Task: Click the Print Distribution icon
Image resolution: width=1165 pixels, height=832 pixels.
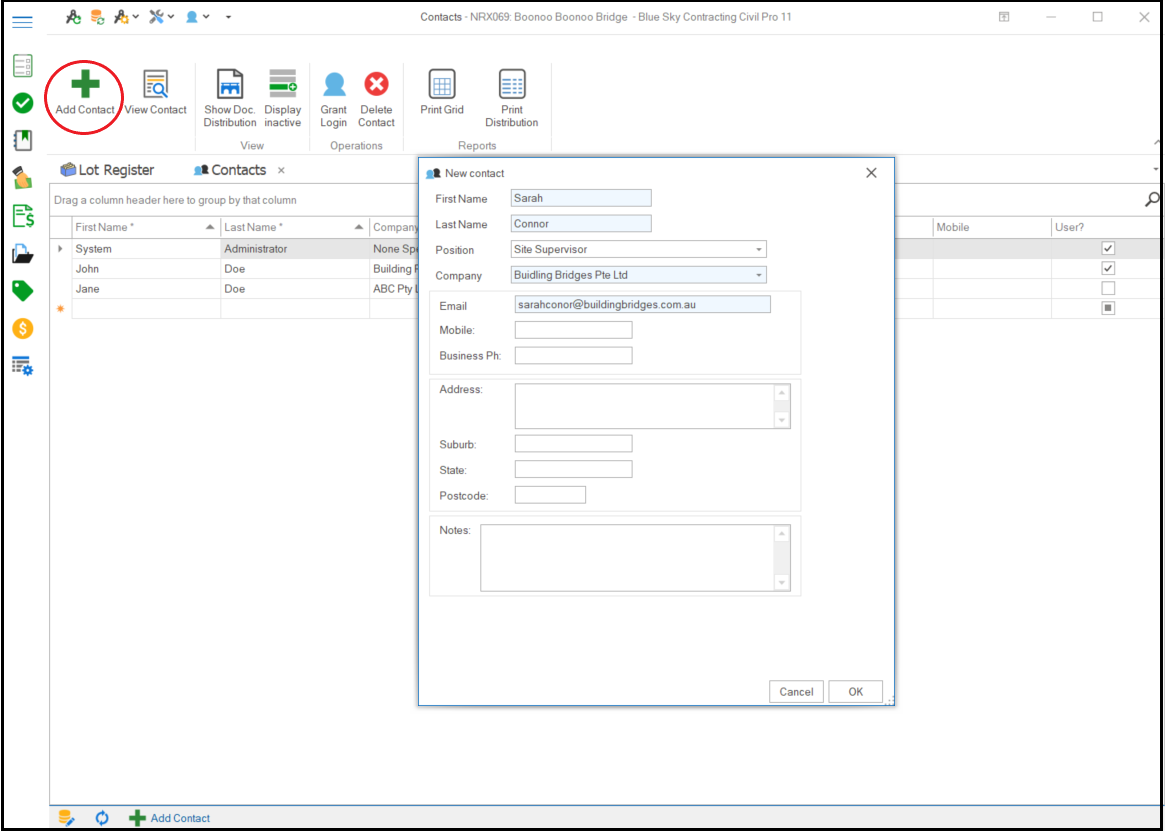Action: point(511,85)
